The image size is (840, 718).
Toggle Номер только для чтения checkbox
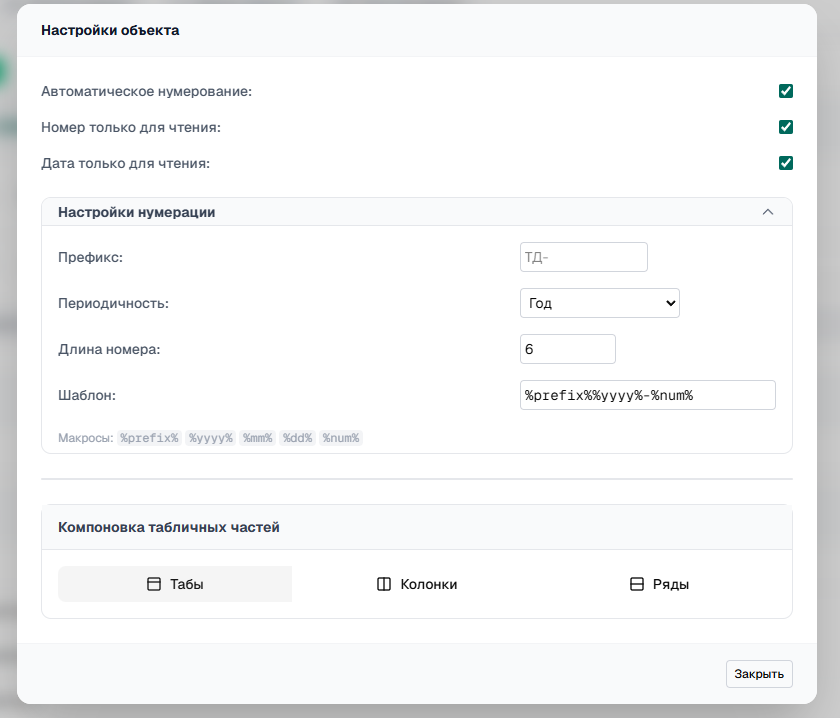[785, 127]
